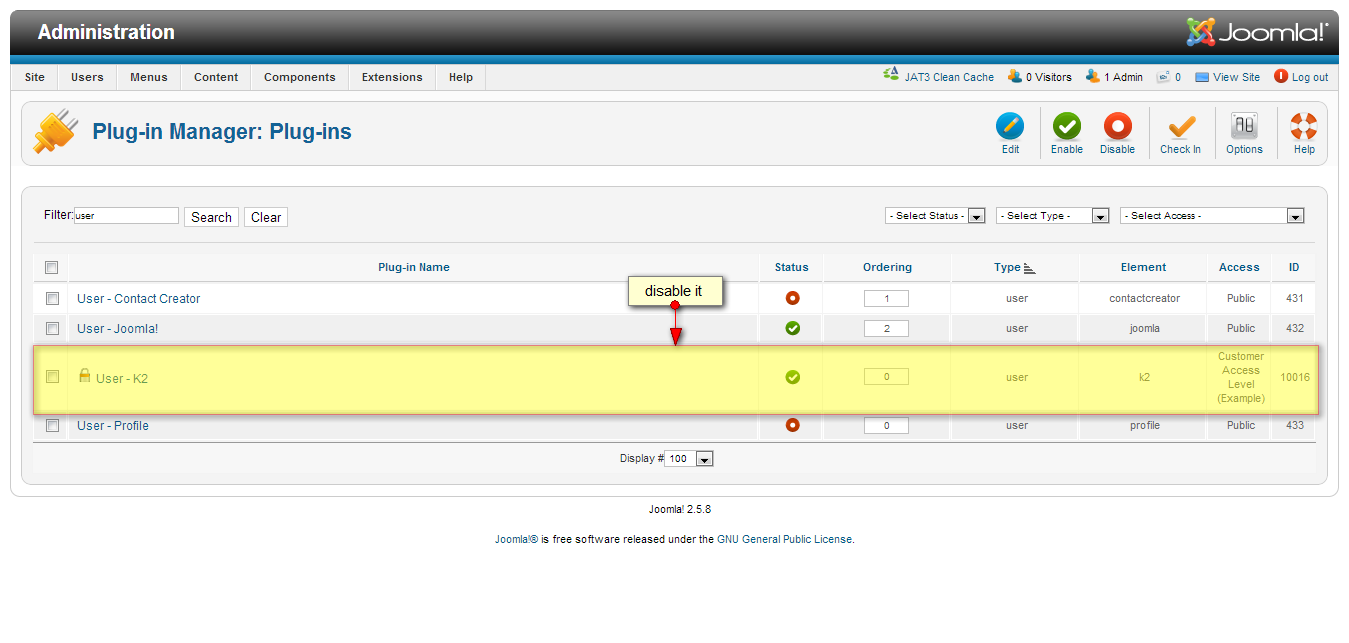Toggle the select-all checkbox in the header

pyautogui.click(x=52, y=267)
